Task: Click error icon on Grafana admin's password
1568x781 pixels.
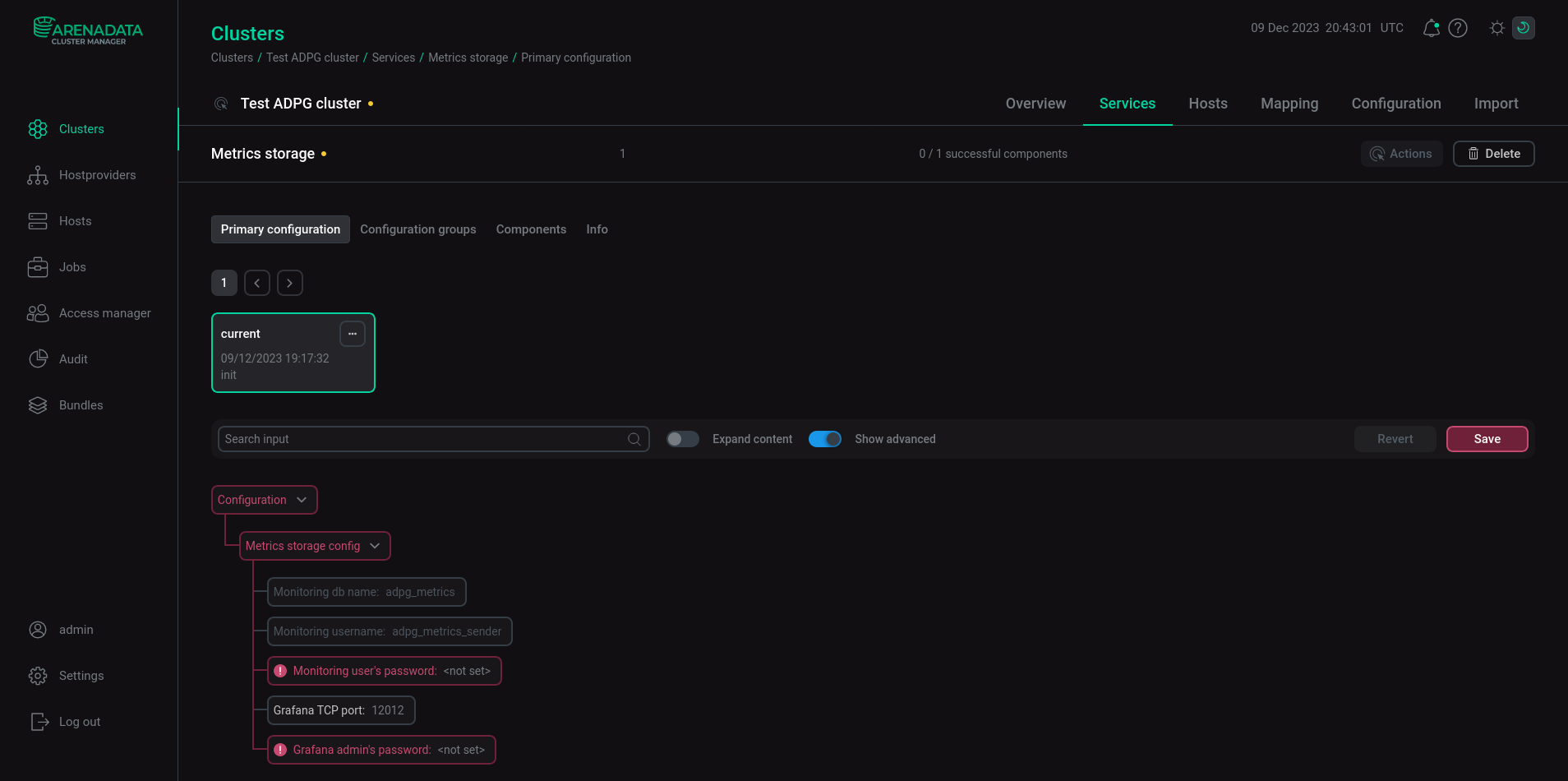Action: [280, 750]
